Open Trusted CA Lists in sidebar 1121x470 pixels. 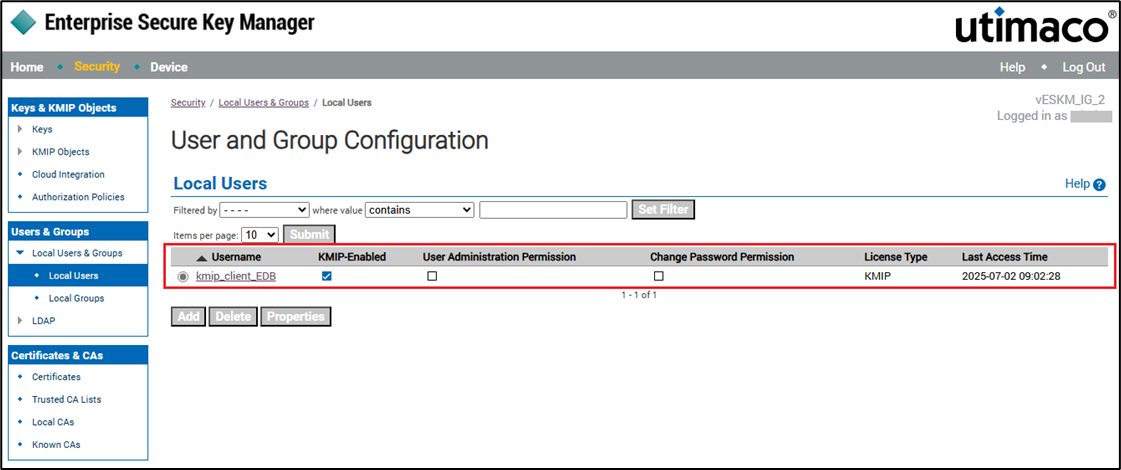click(67, 400)
